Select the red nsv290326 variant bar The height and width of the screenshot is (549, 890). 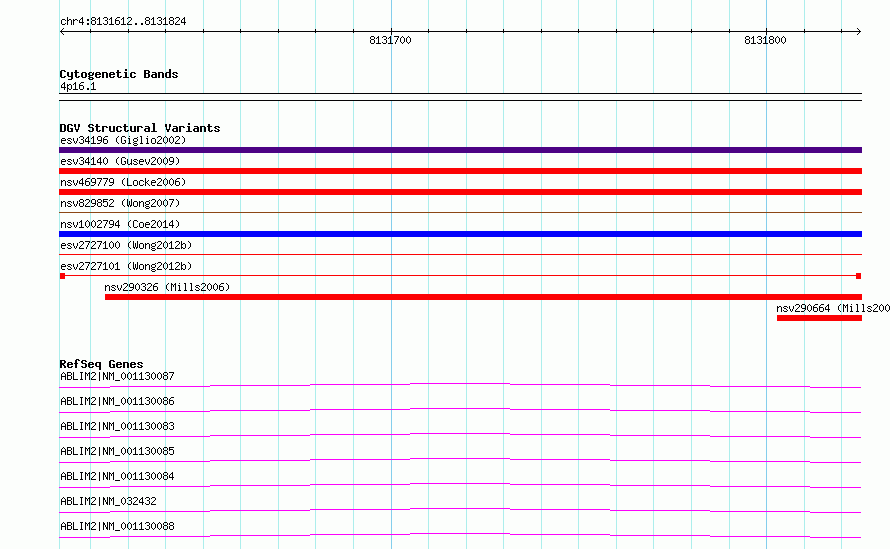pos(484,297)
